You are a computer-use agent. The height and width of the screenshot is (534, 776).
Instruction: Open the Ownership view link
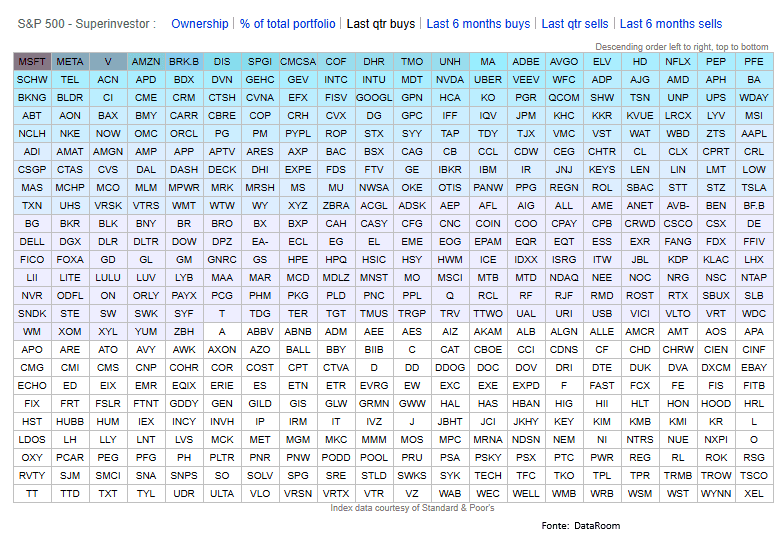[x=199, y=24]
